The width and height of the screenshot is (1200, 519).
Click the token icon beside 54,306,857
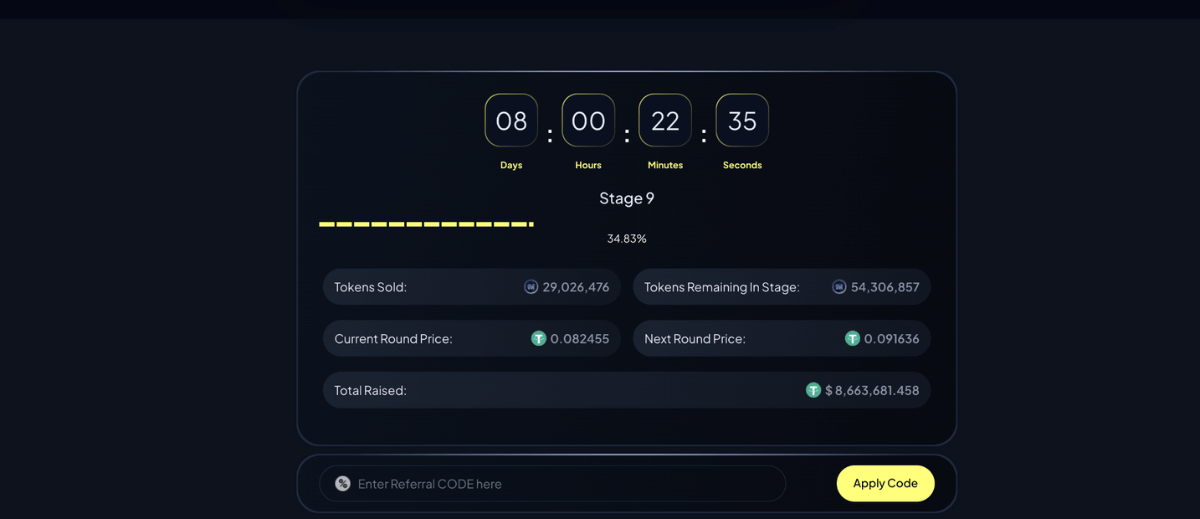(839, 287)
